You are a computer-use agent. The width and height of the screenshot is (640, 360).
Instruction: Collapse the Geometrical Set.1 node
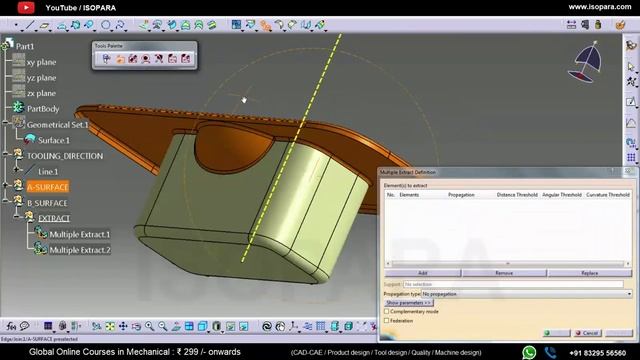[5, 122]
